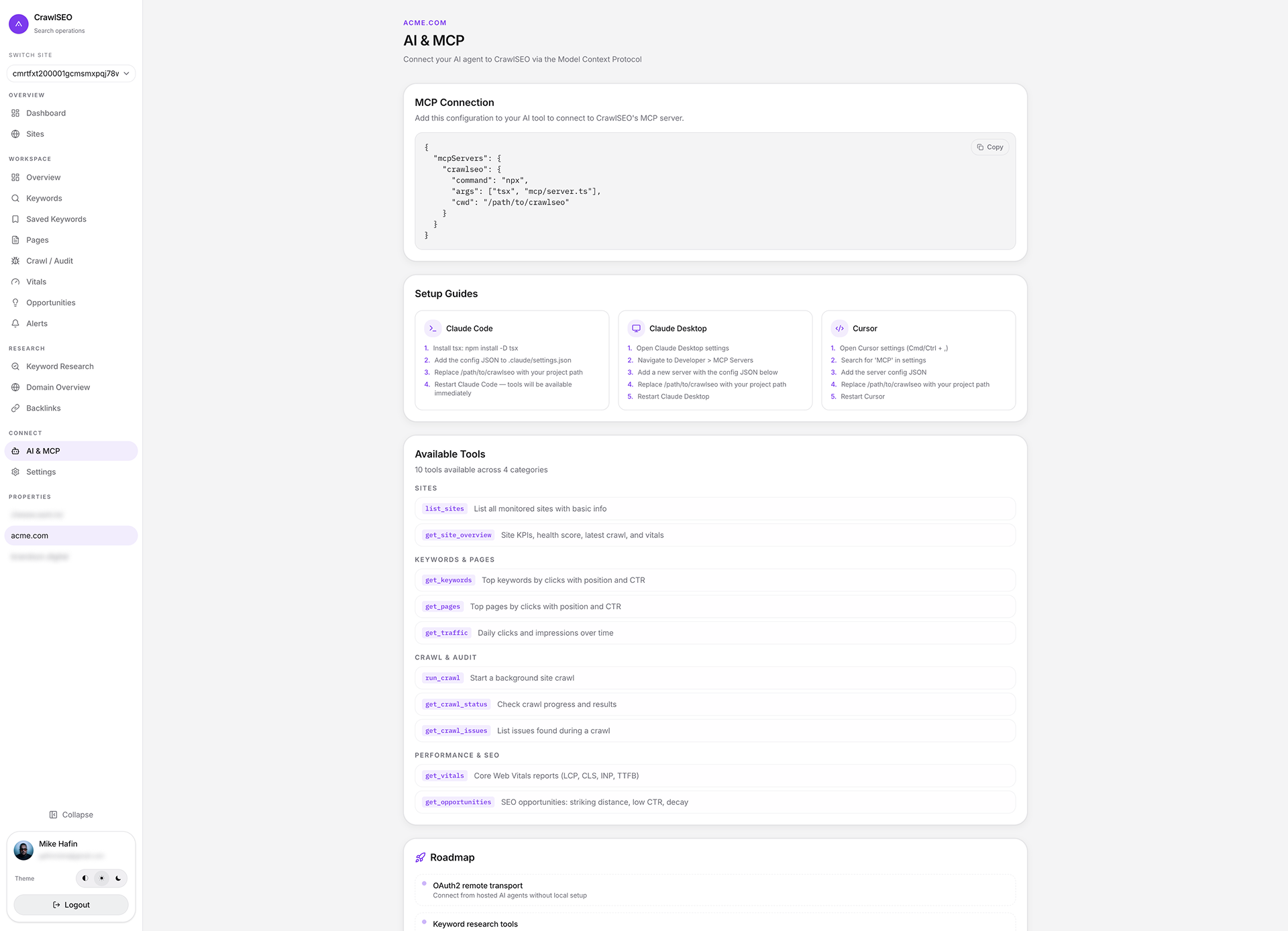Viewport: 1288px width, 931px height.
Task: Click the ACME.COM breadcrumb label
Action: 425,23
